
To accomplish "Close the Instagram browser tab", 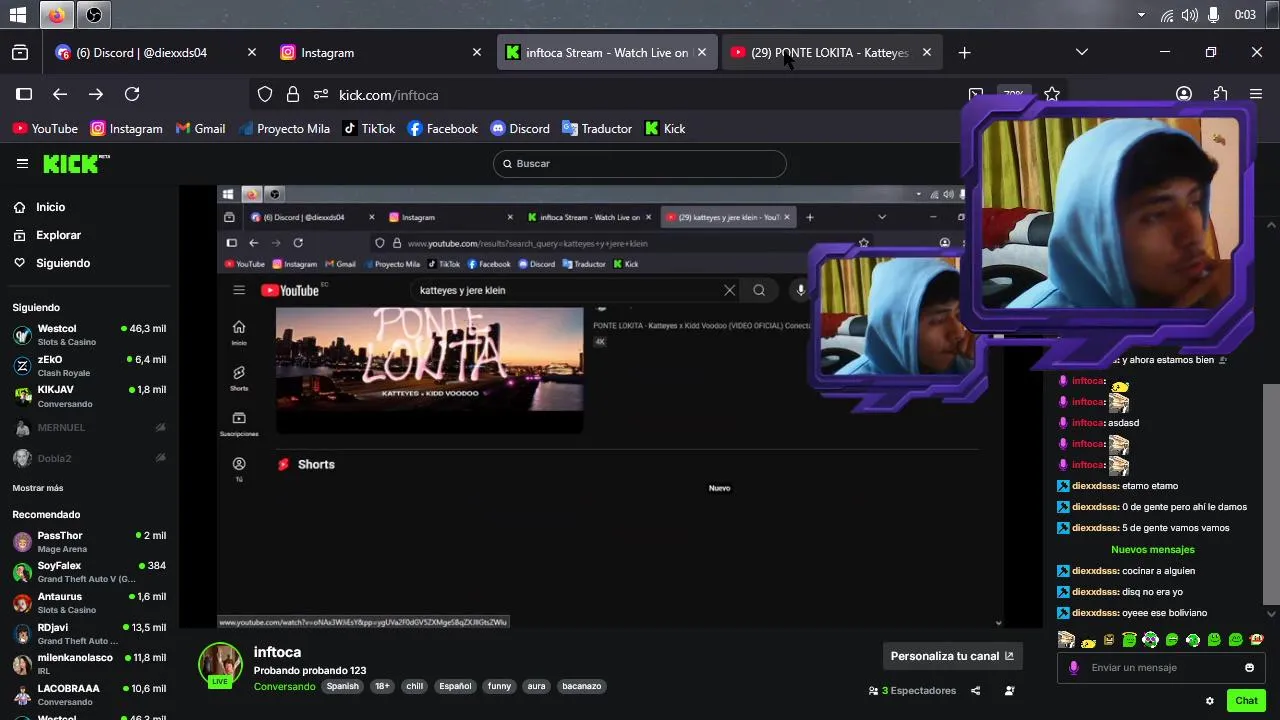I will coord(476,52).
